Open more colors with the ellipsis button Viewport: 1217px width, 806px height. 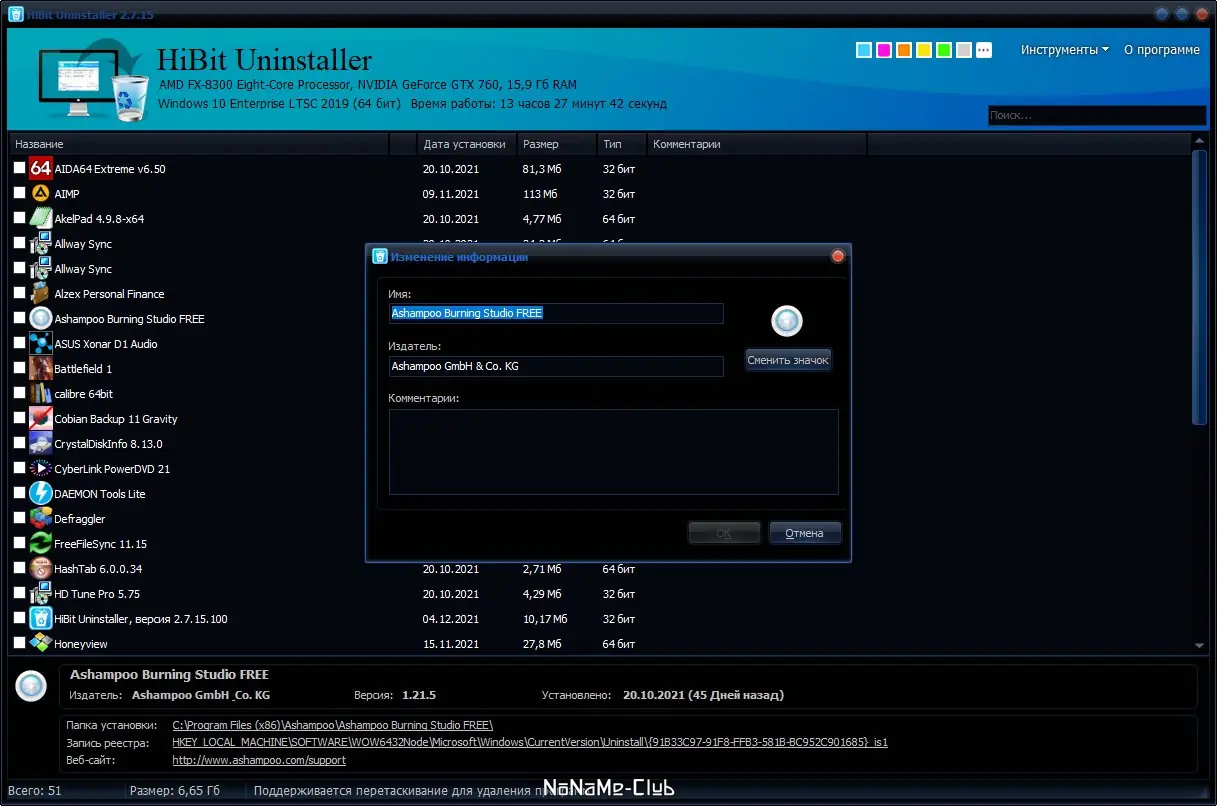click(984, 50)
